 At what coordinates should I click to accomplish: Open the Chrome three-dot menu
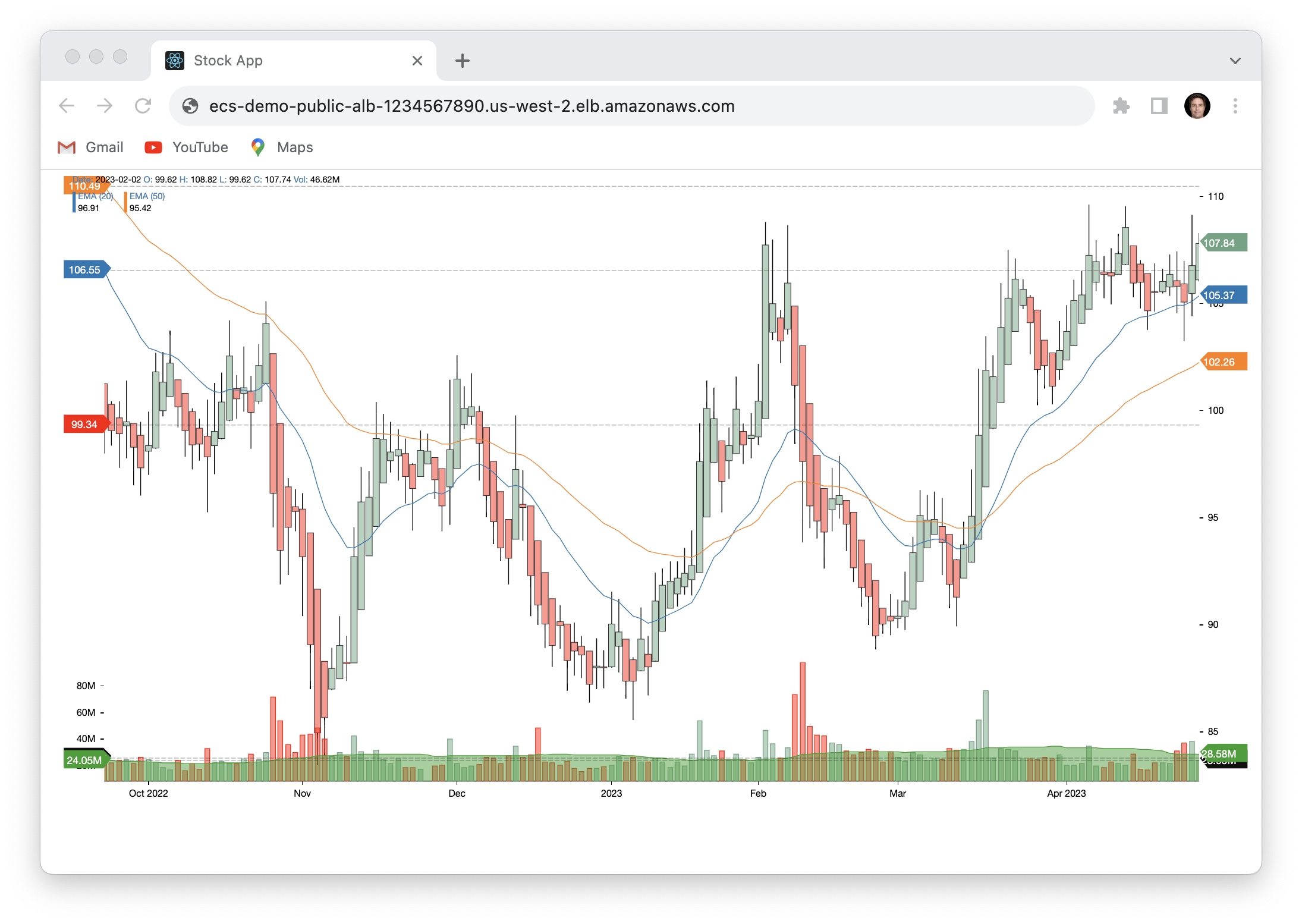[1235, 106]
